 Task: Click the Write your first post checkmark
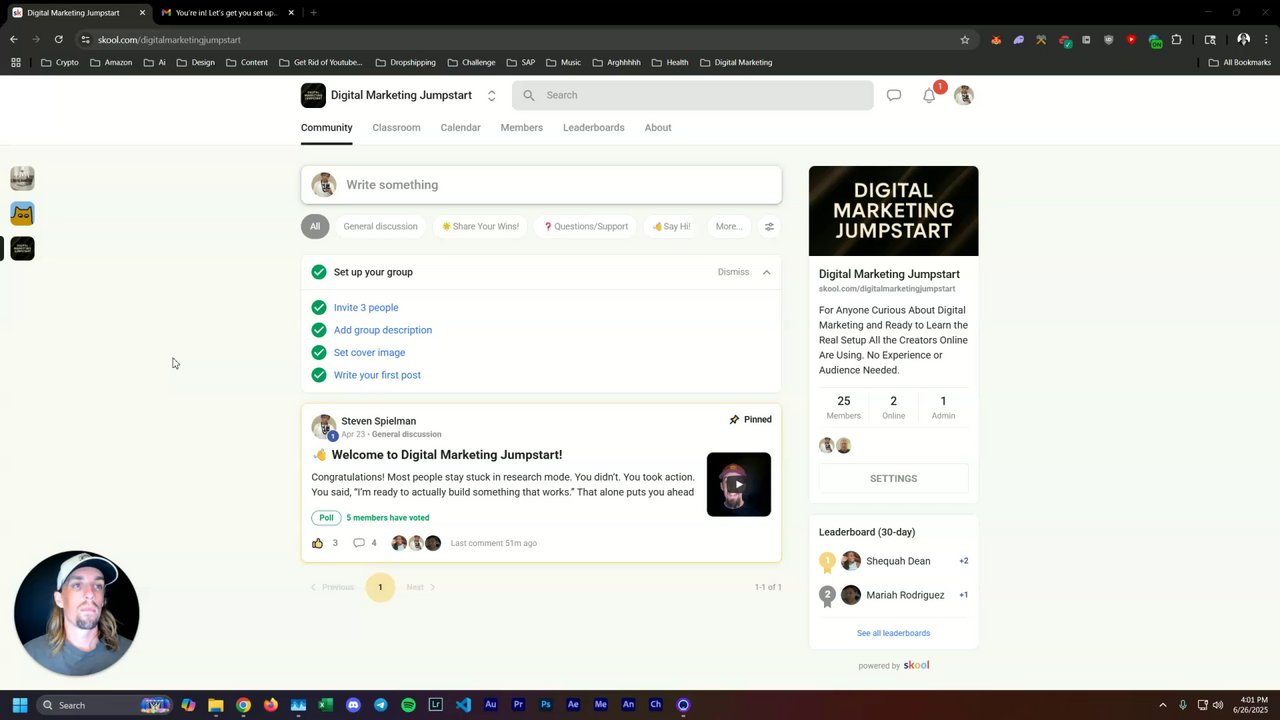tap(319, 375)
